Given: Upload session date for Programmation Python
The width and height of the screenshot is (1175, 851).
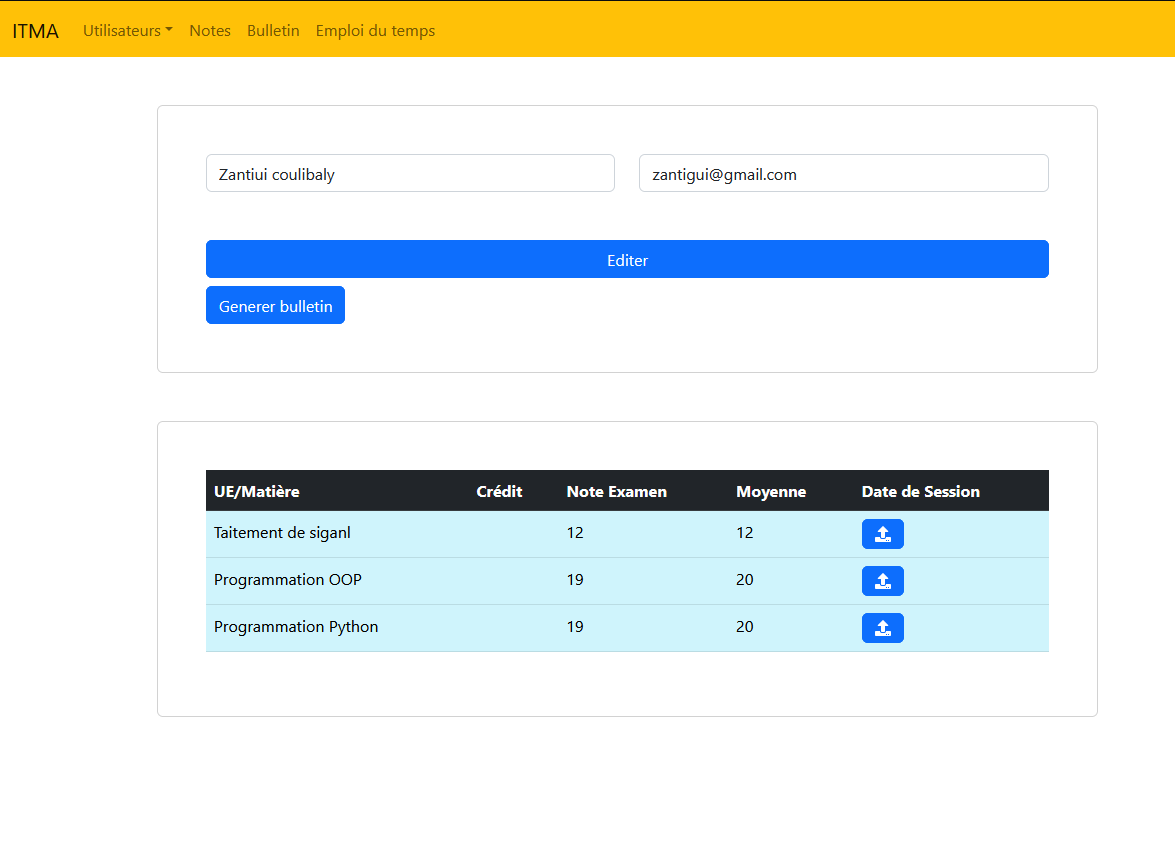Looking at the screenshot, I should click(x=882, y=627).
